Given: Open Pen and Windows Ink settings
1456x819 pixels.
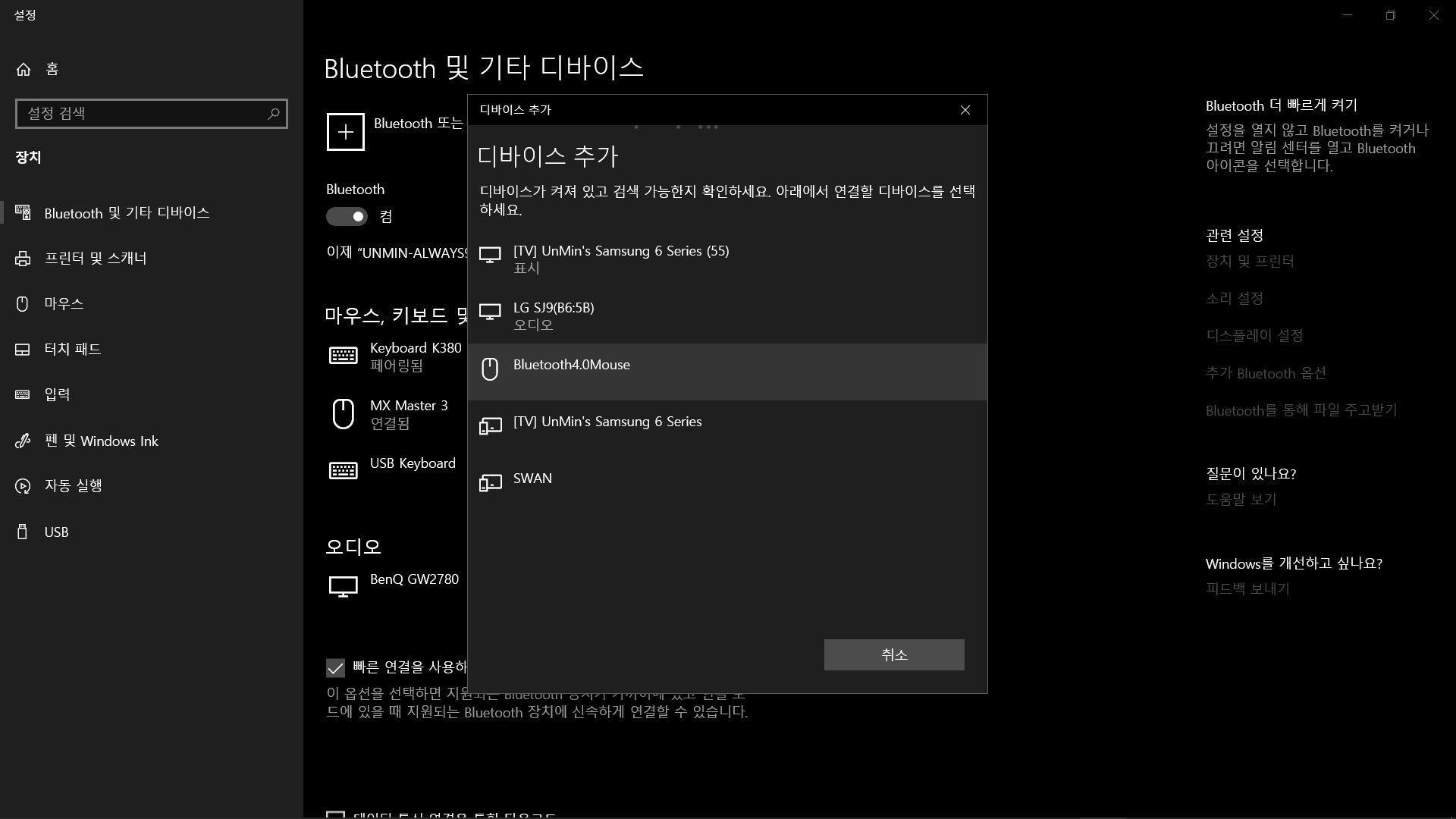Looking at the screenshot, I should tap(101, 441).
